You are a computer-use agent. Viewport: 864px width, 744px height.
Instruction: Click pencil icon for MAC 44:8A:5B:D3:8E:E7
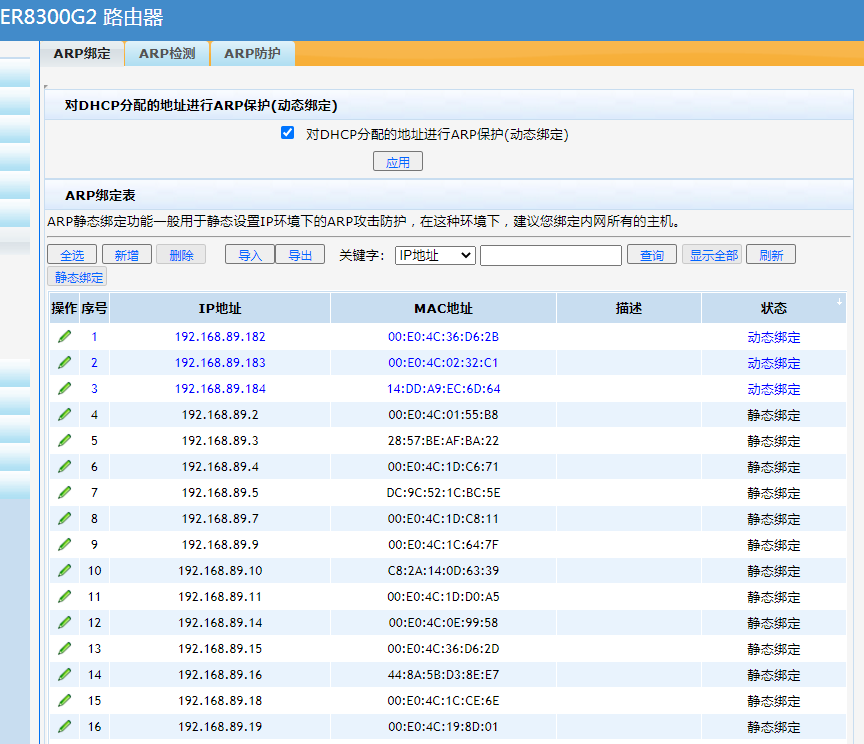(x=65, y=675)
